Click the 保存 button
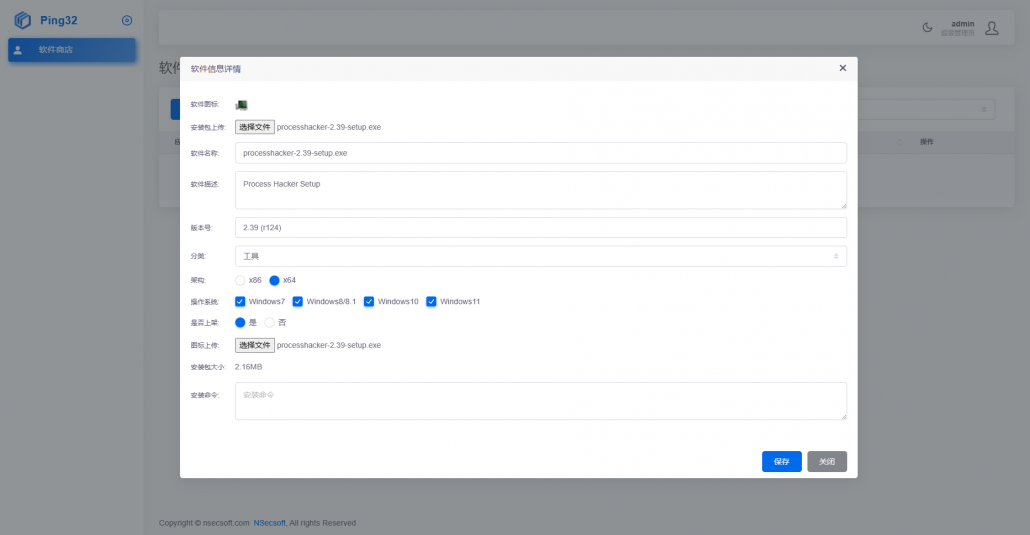 (782, 461)
